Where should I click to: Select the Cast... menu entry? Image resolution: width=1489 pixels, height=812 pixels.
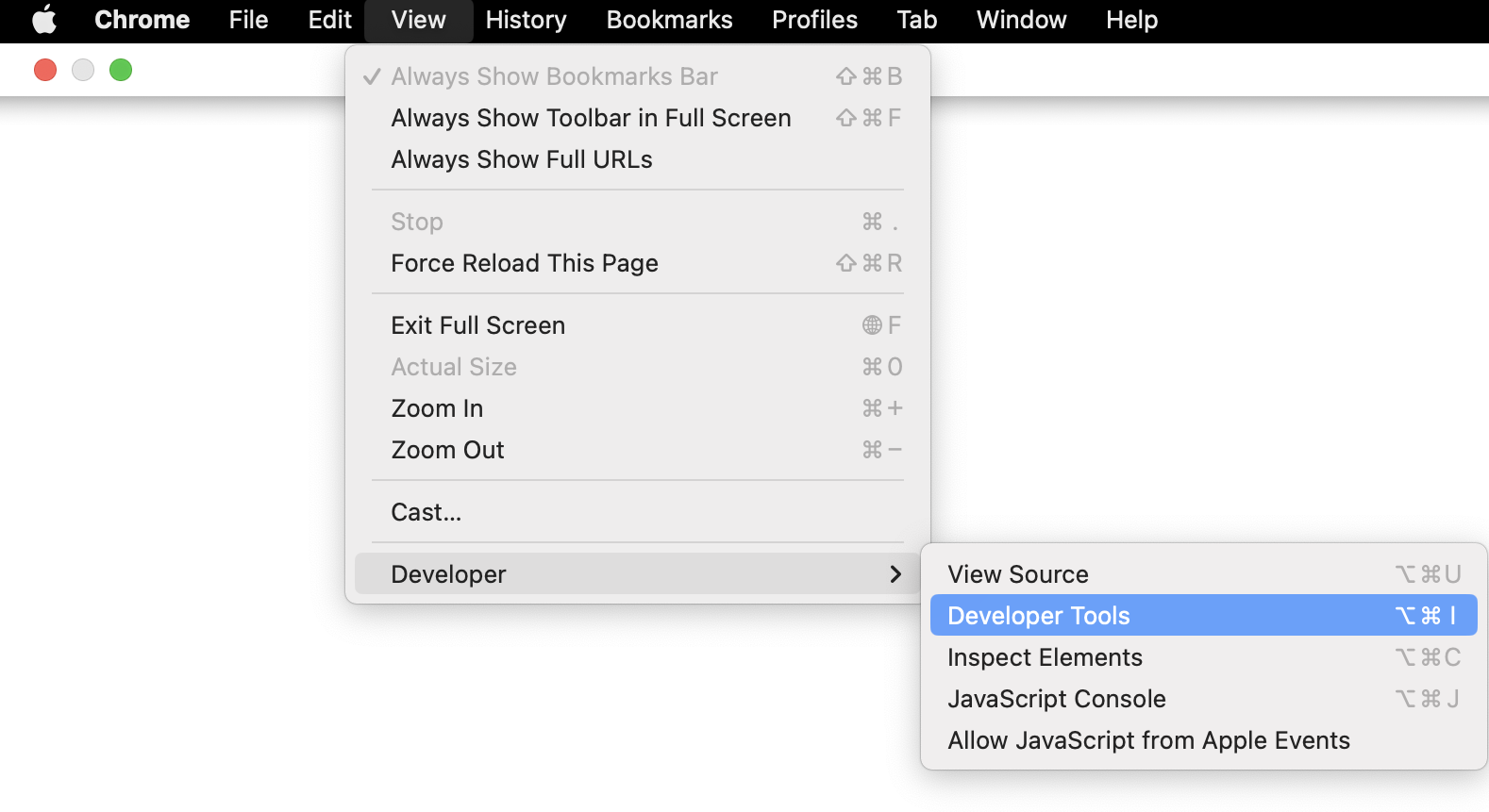(x=637, y=512)
